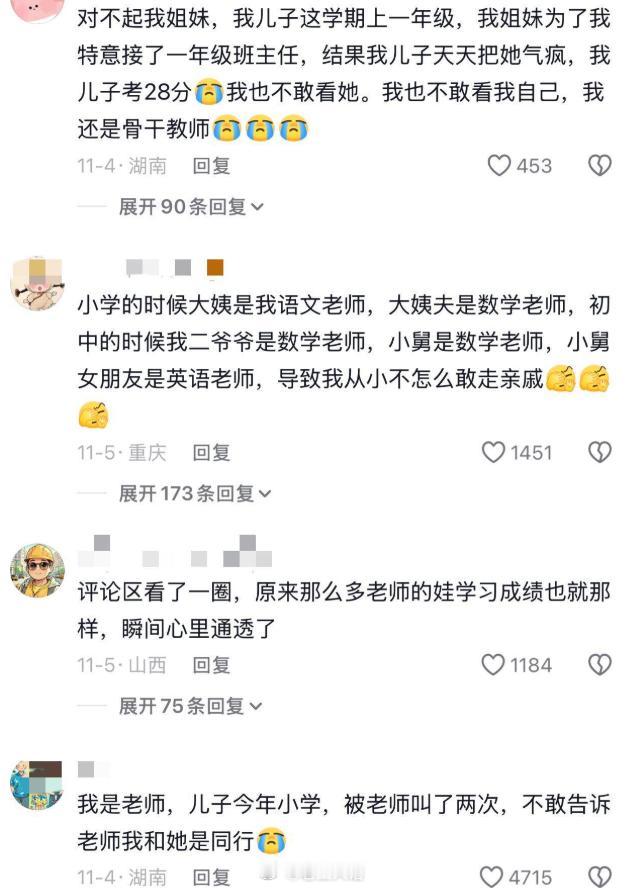626x888 pixels.
Task: Open blurred username above 评论区看了一圈 comment
Action: (176, 552)
